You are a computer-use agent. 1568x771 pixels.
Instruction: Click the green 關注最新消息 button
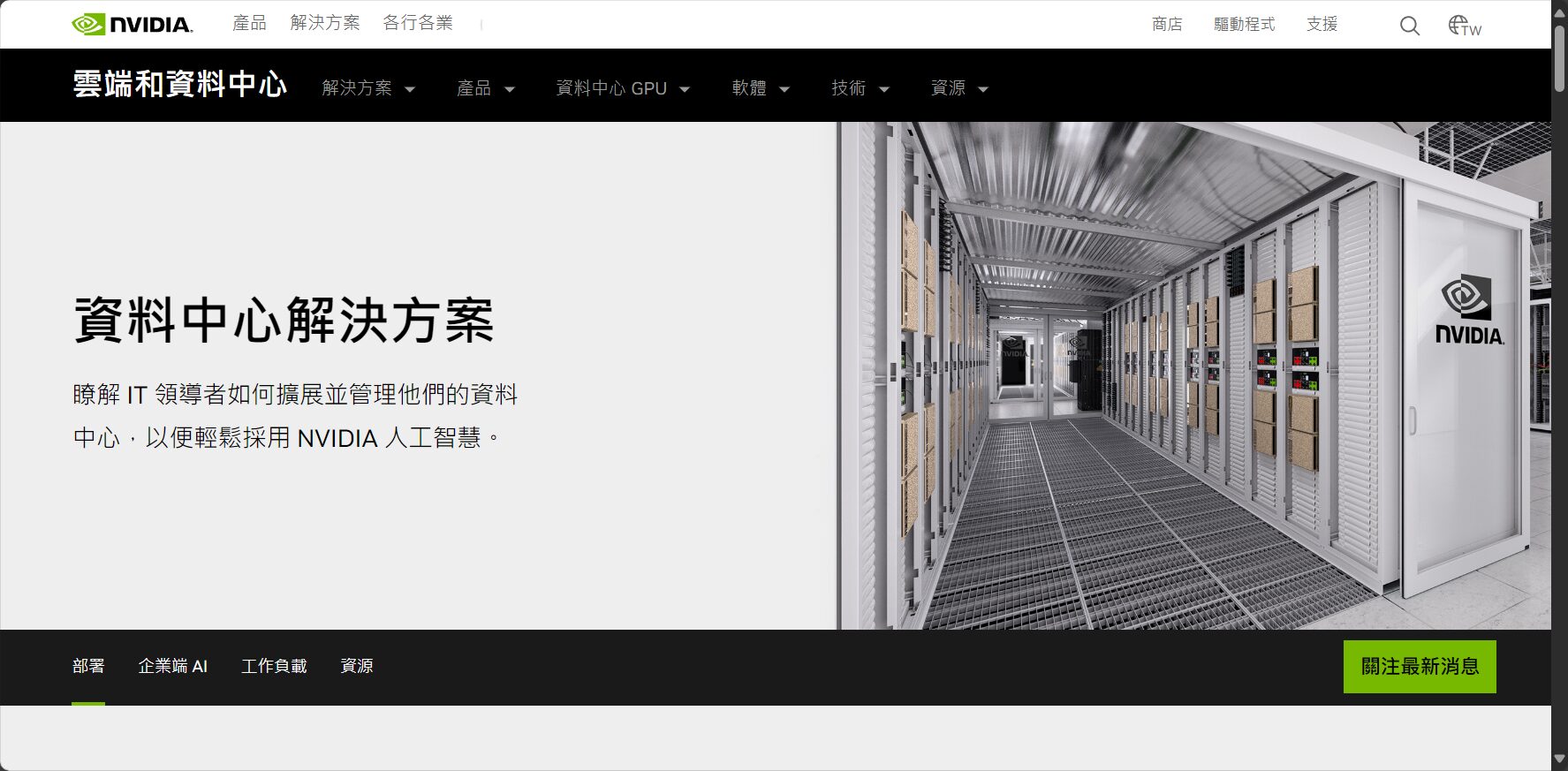(1420, 667)
